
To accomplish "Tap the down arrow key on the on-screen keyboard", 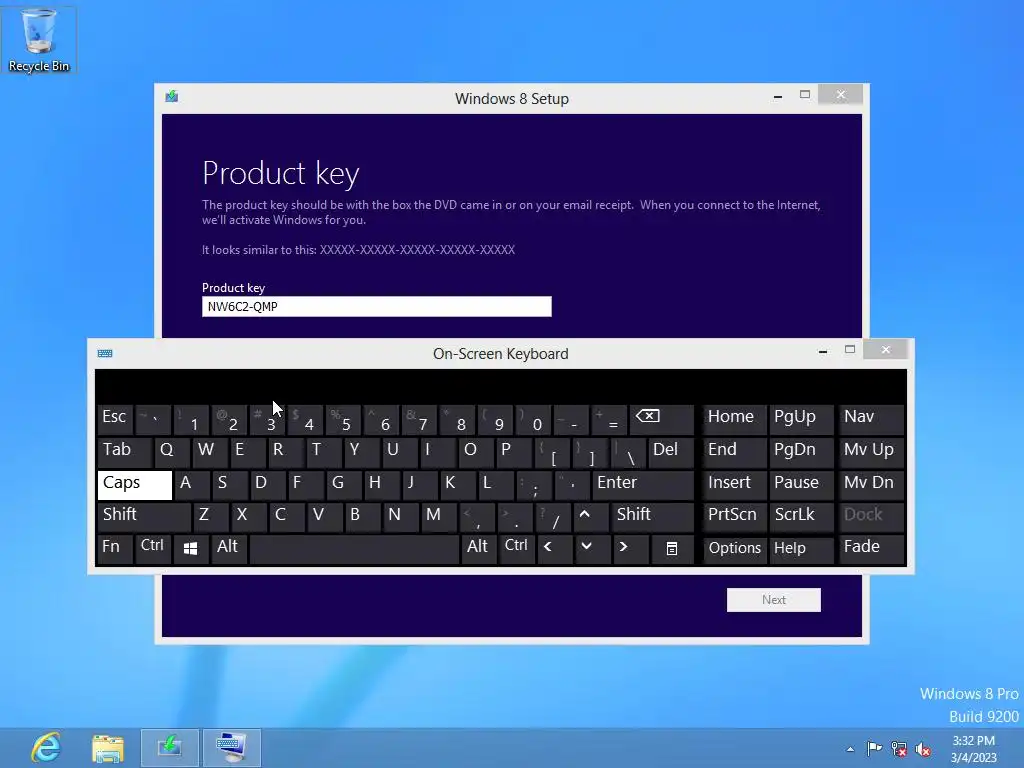I will [593, 549].
